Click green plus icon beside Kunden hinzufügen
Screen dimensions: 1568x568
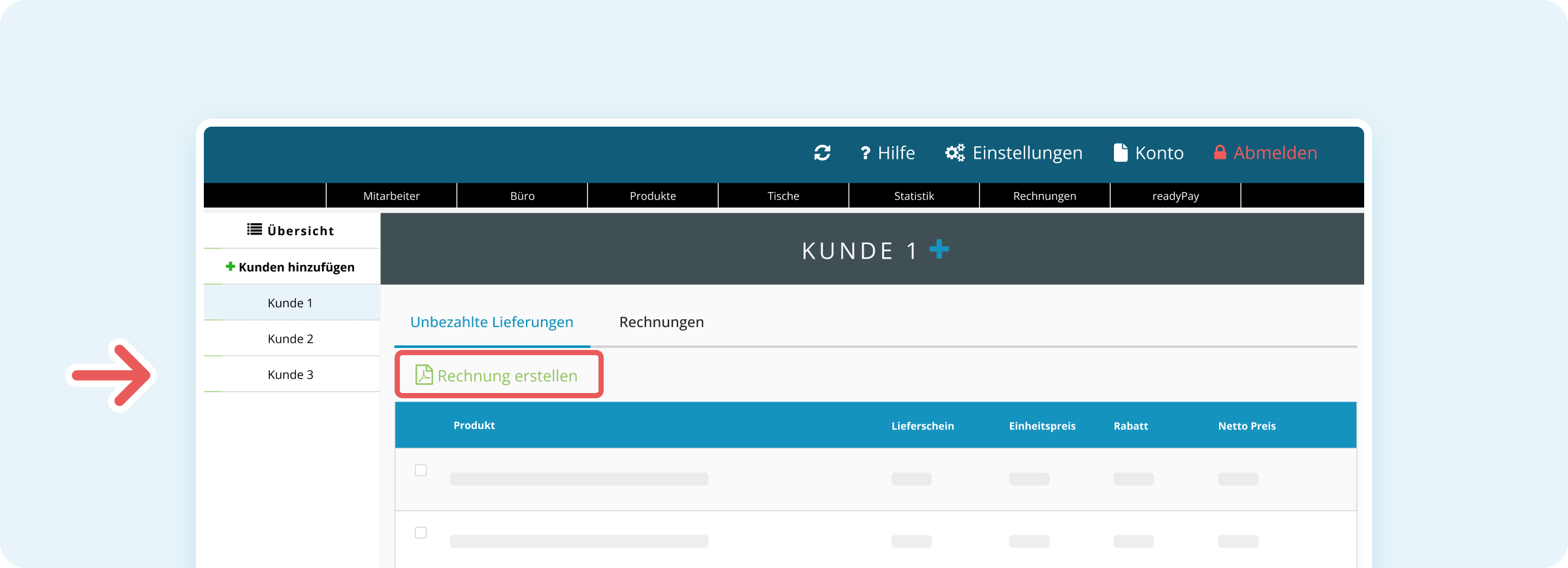(230, 266)
